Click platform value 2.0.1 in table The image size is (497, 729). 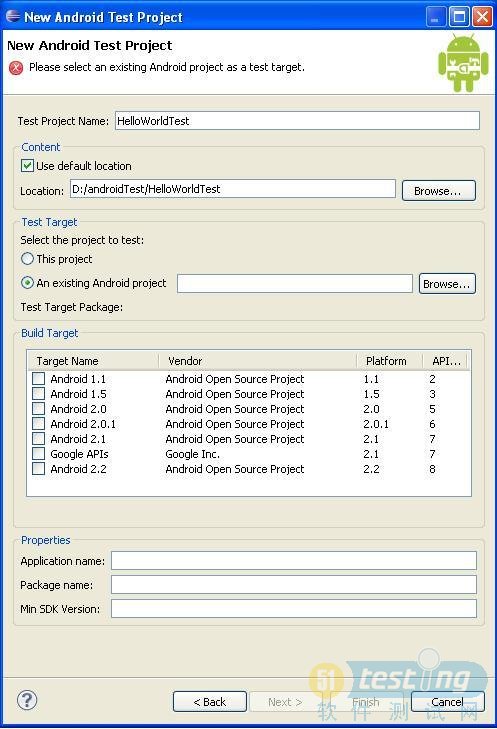(376, 424)
